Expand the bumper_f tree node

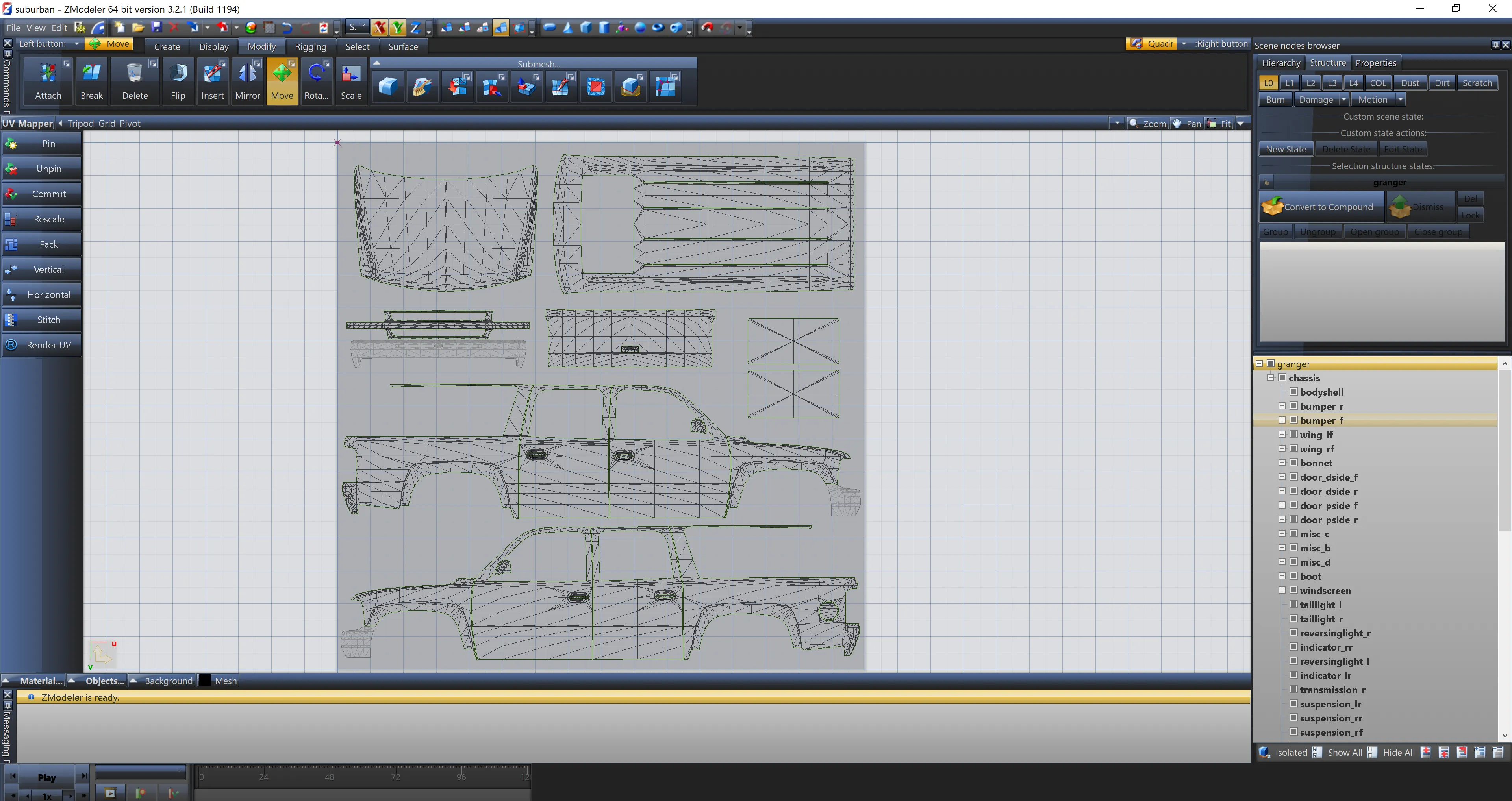[x=1282, y=420]
